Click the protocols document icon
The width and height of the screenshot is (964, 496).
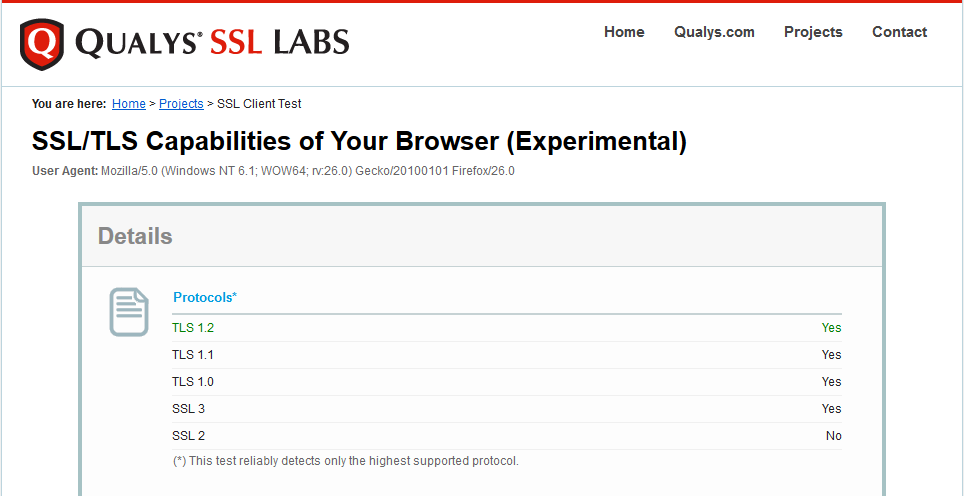point(128,312)
